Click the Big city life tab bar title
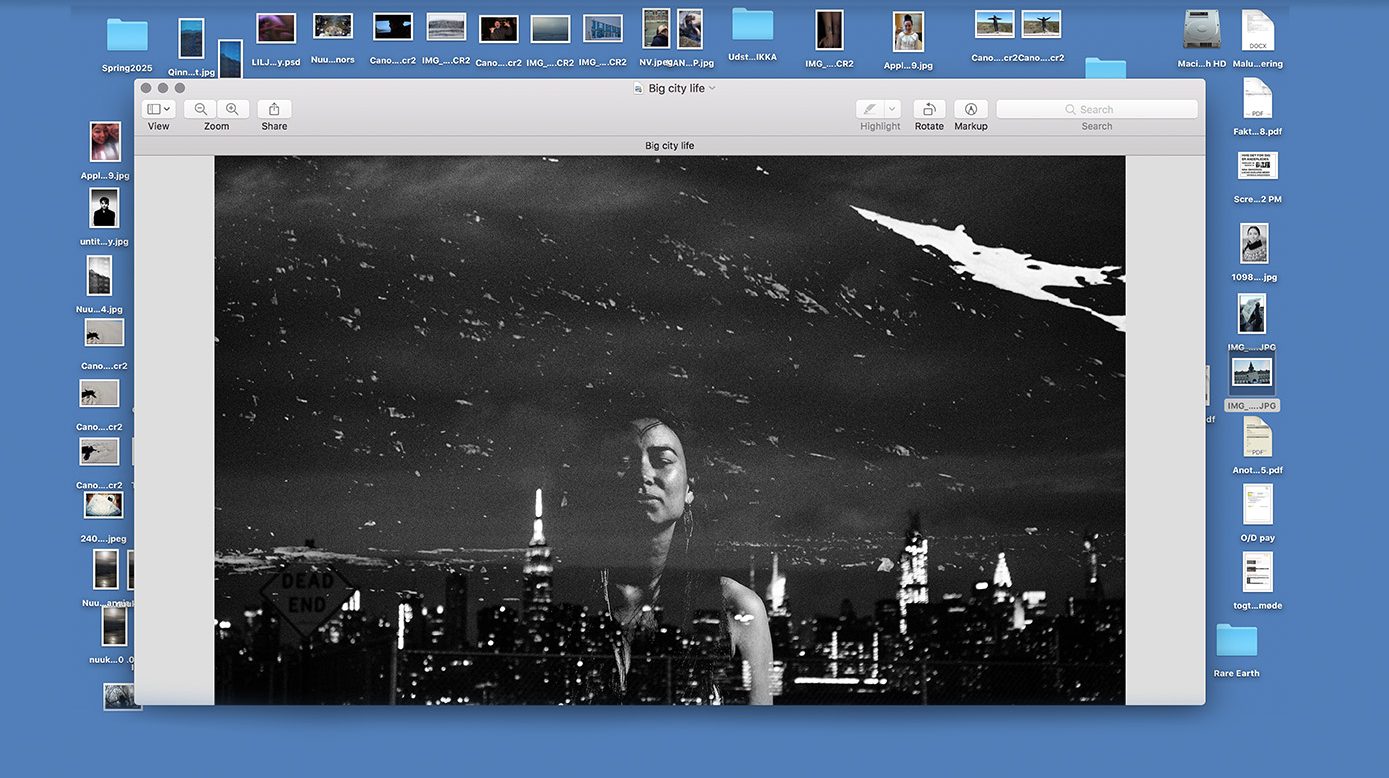 pyautogui.click(x=670, y=146)
